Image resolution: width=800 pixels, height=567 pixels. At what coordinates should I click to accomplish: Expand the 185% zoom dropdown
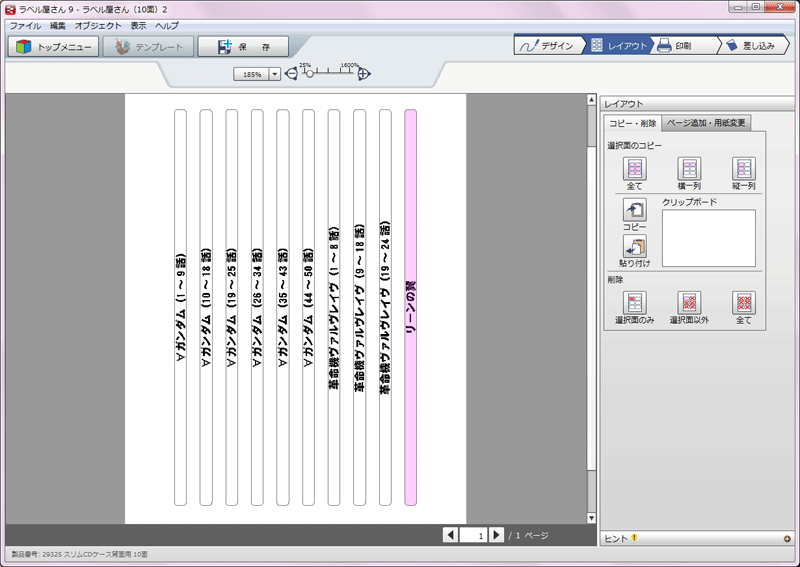pyautogui.click(x=274, y=75)
